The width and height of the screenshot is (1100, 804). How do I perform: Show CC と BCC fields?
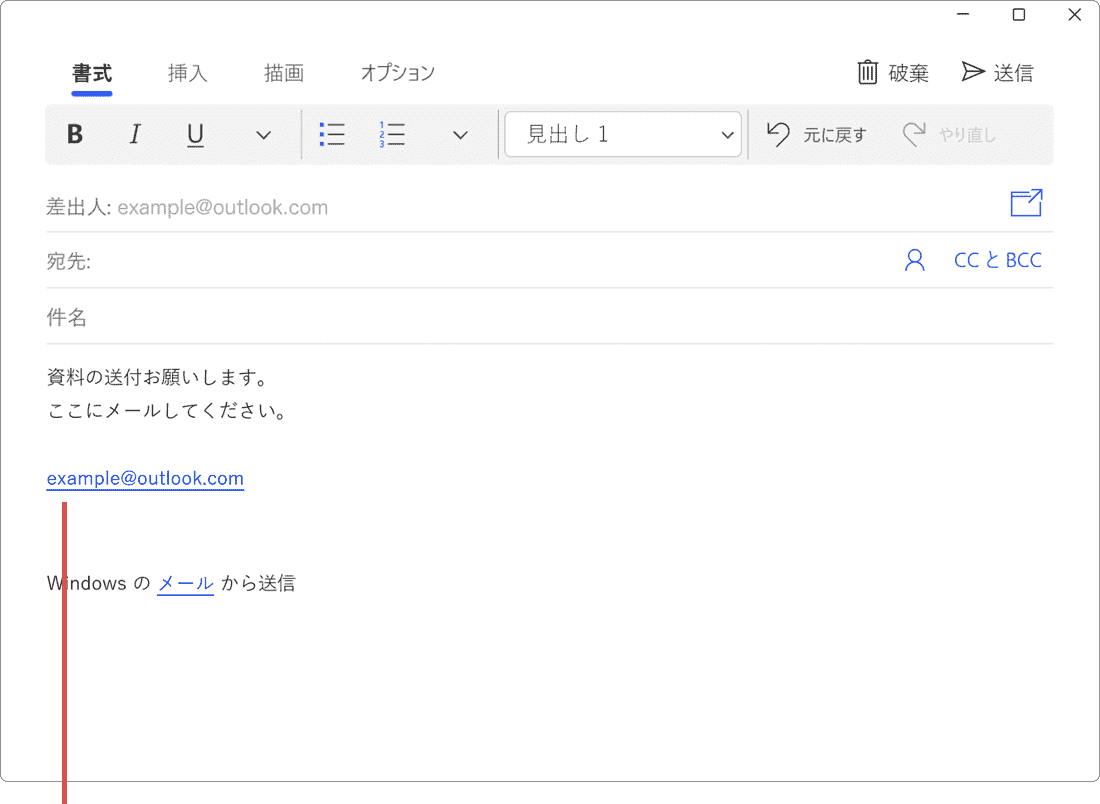point(997,261)
